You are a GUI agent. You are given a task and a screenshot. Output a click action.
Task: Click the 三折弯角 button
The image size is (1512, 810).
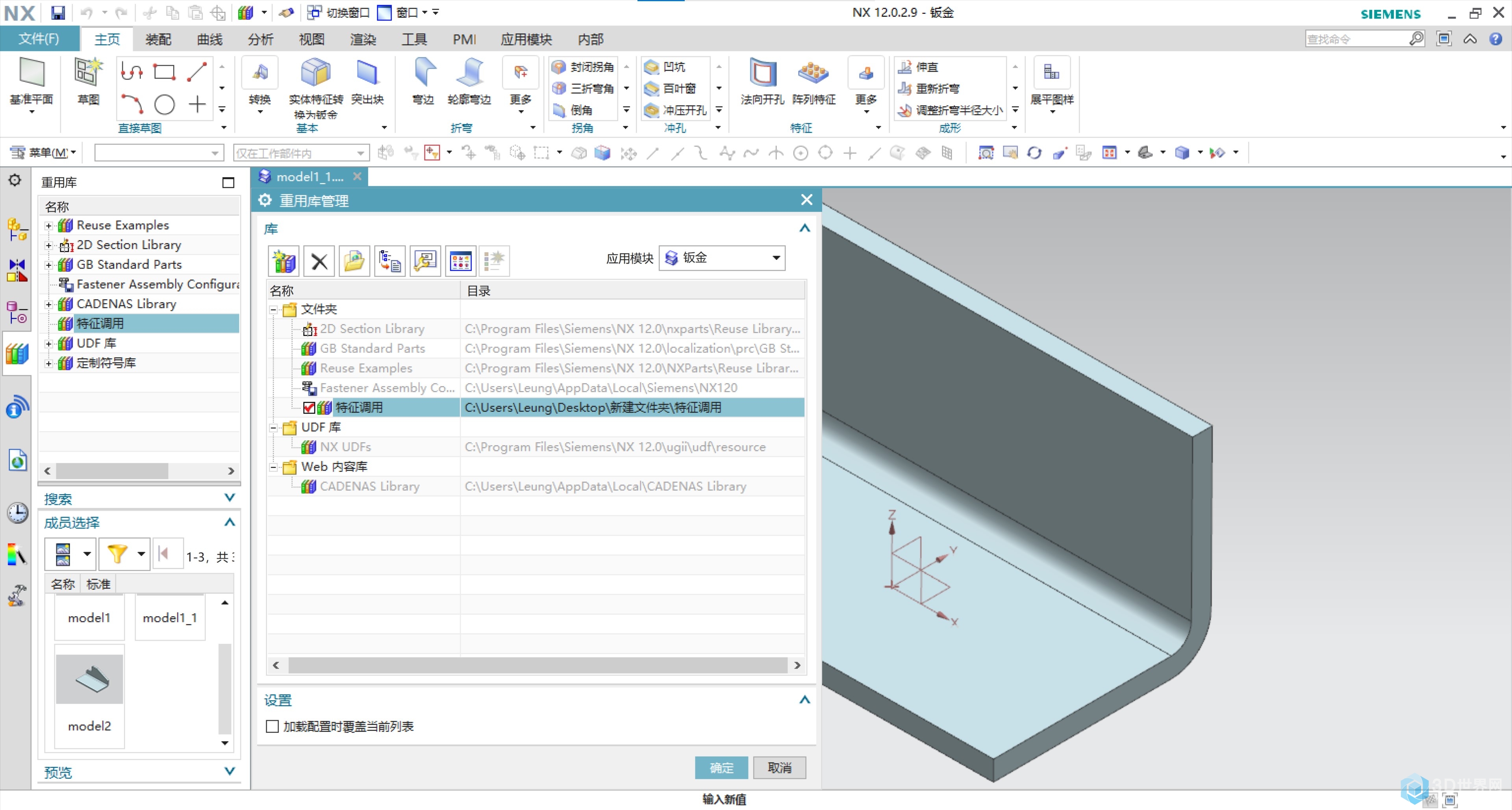pyautogui.click(x=583, y=88)
